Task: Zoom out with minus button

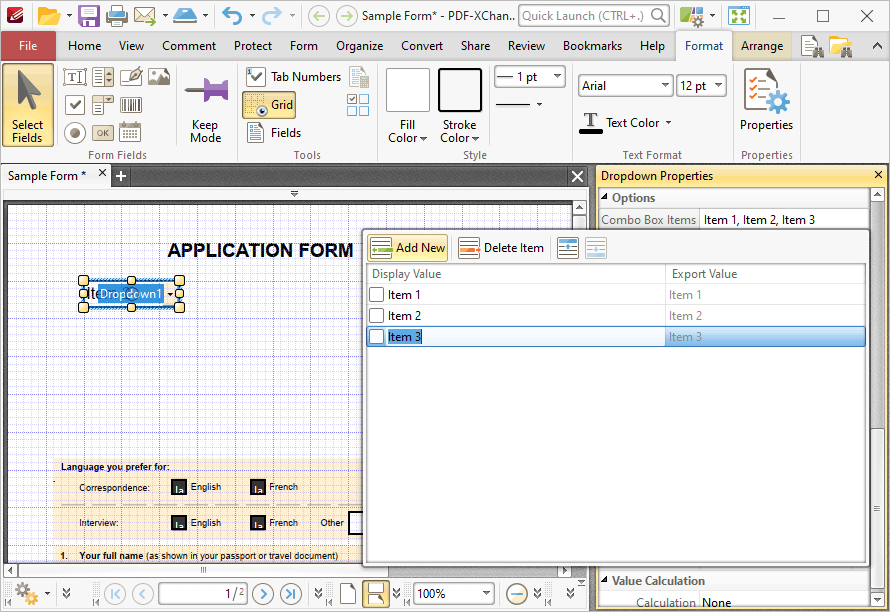Action: 516,594
